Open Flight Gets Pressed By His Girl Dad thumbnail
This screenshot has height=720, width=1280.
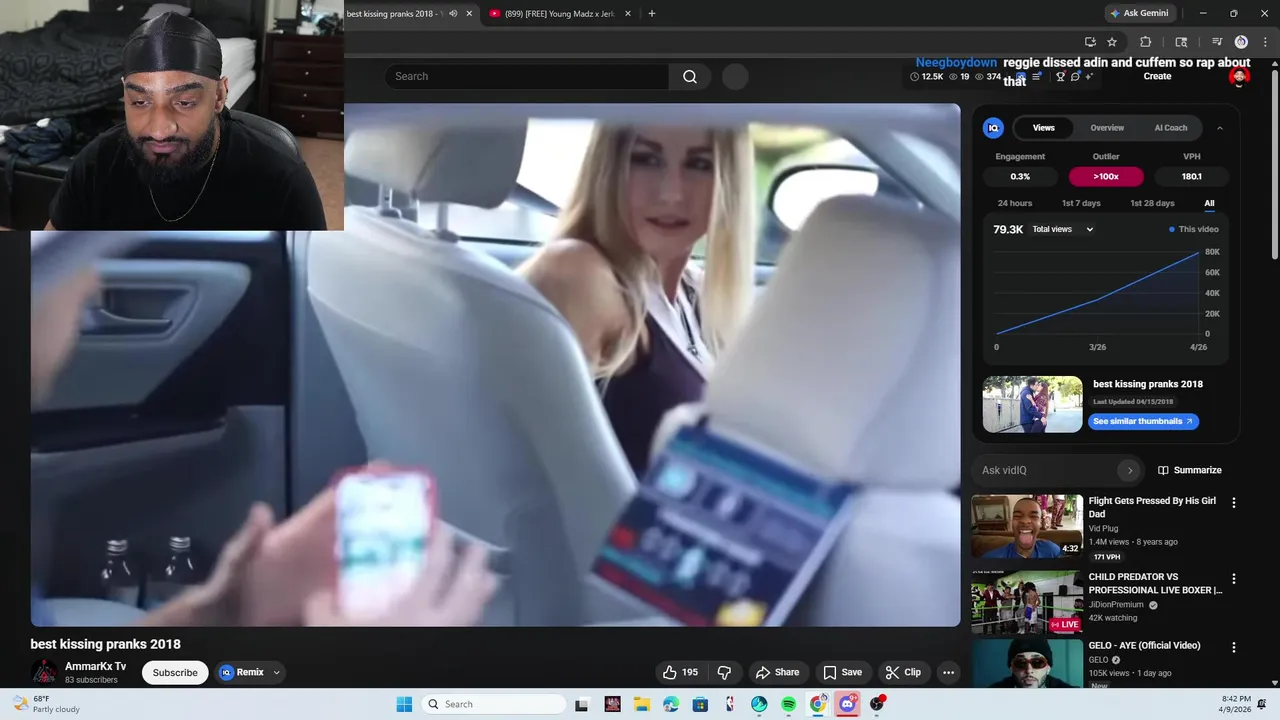click(x=1027, y=526)
